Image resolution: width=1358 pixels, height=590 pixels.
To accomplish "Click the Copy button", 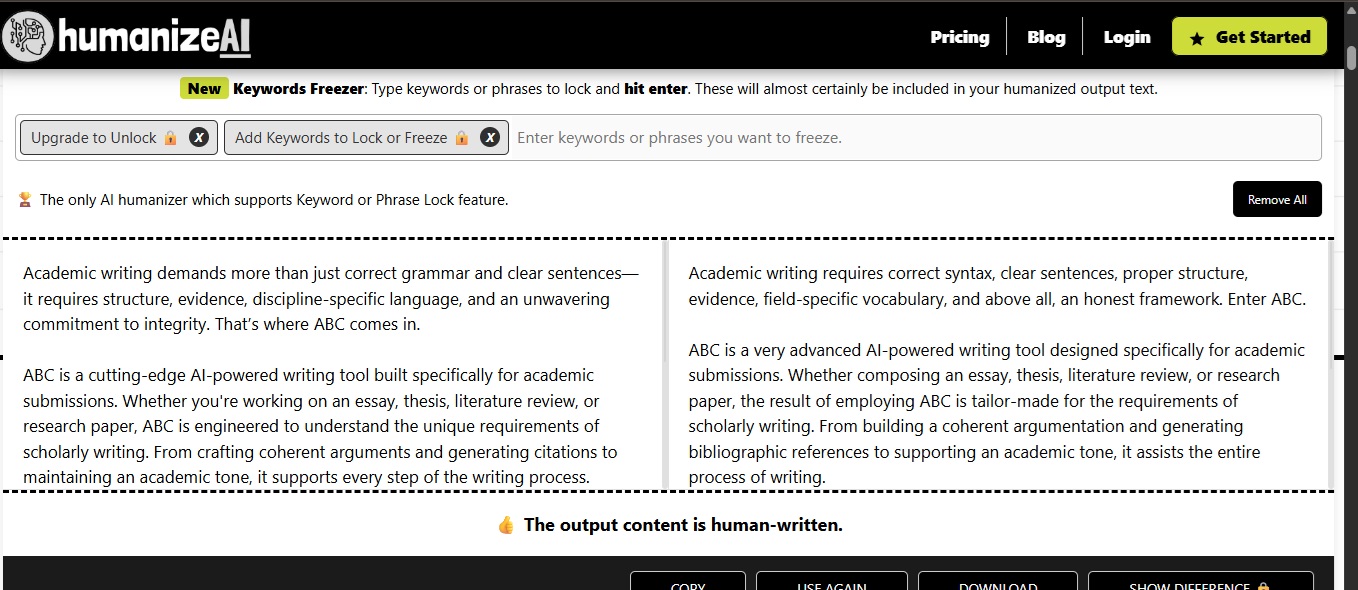I will point(688,581).
